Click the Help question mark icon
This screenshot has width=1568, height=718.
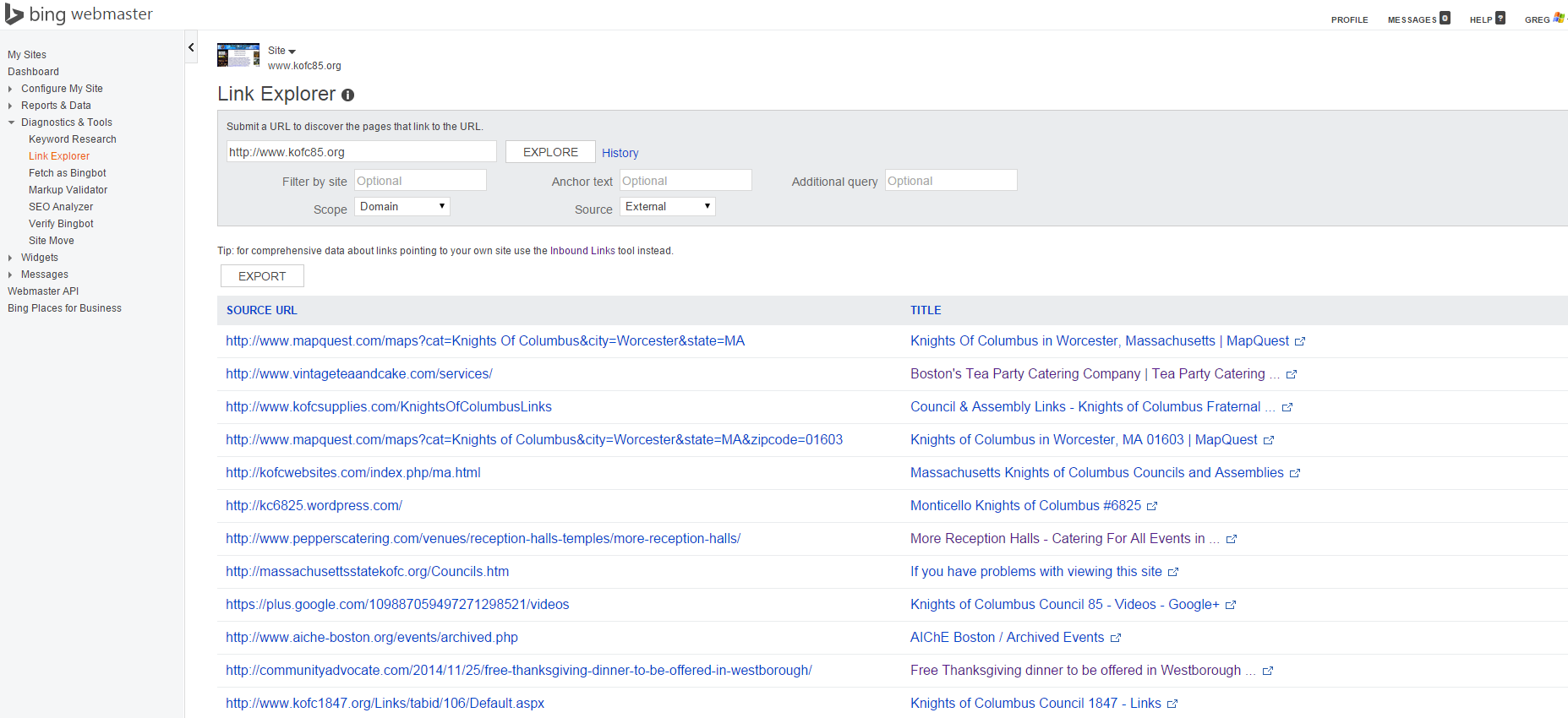pyautogui.click(x=1500, y=18)
